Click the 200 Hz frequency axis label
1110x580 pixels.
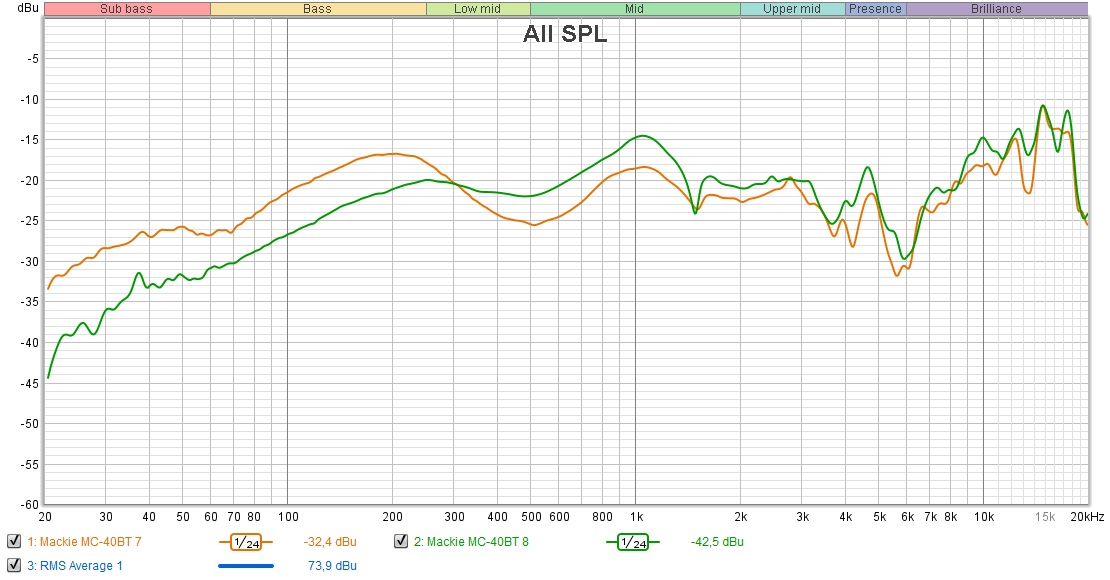click(392, 517)
